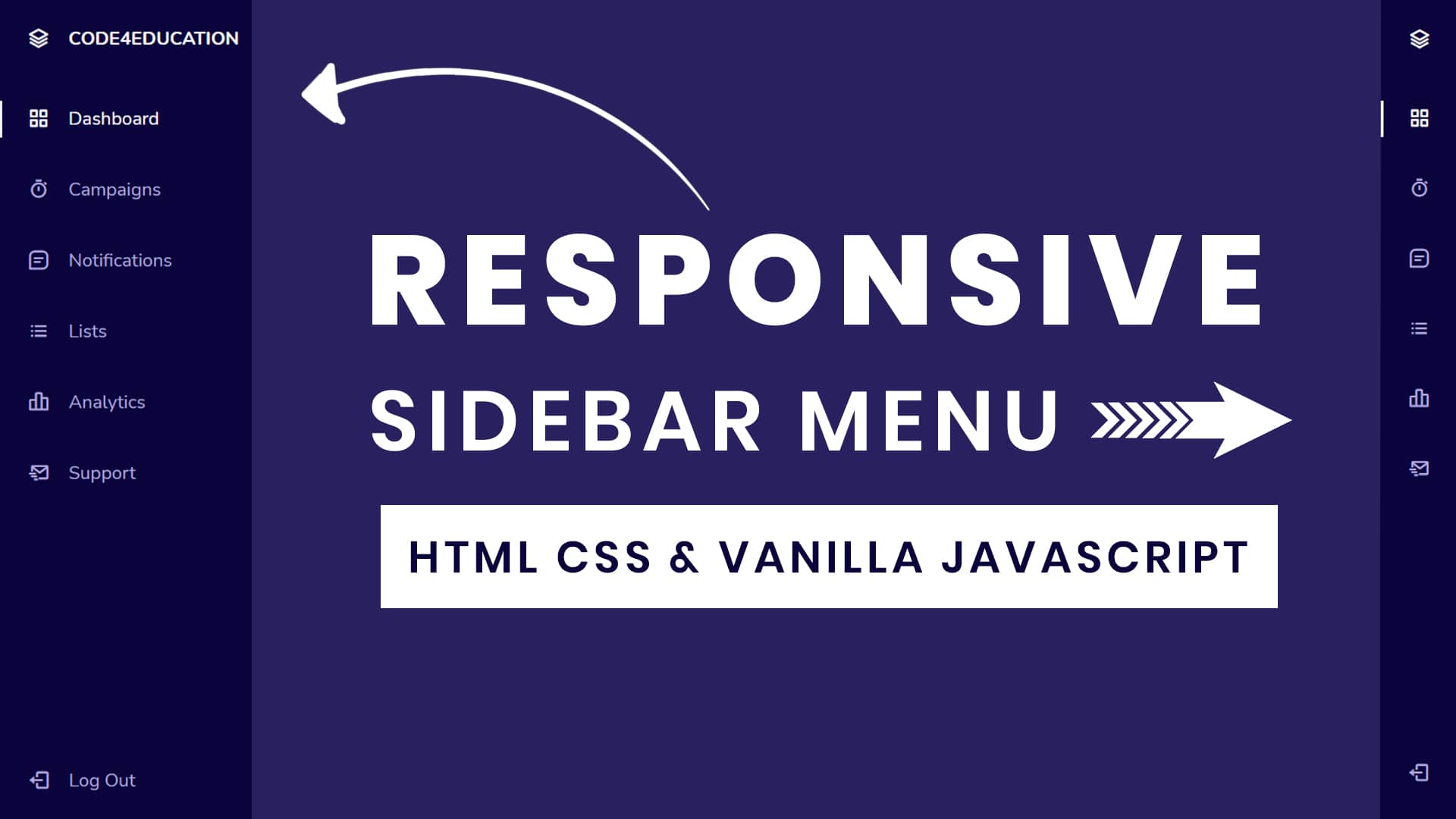Image resolution: width=1456 pixels, height=819 pixels.
Task: Select the Support menu item
Action: coord(100,472)
